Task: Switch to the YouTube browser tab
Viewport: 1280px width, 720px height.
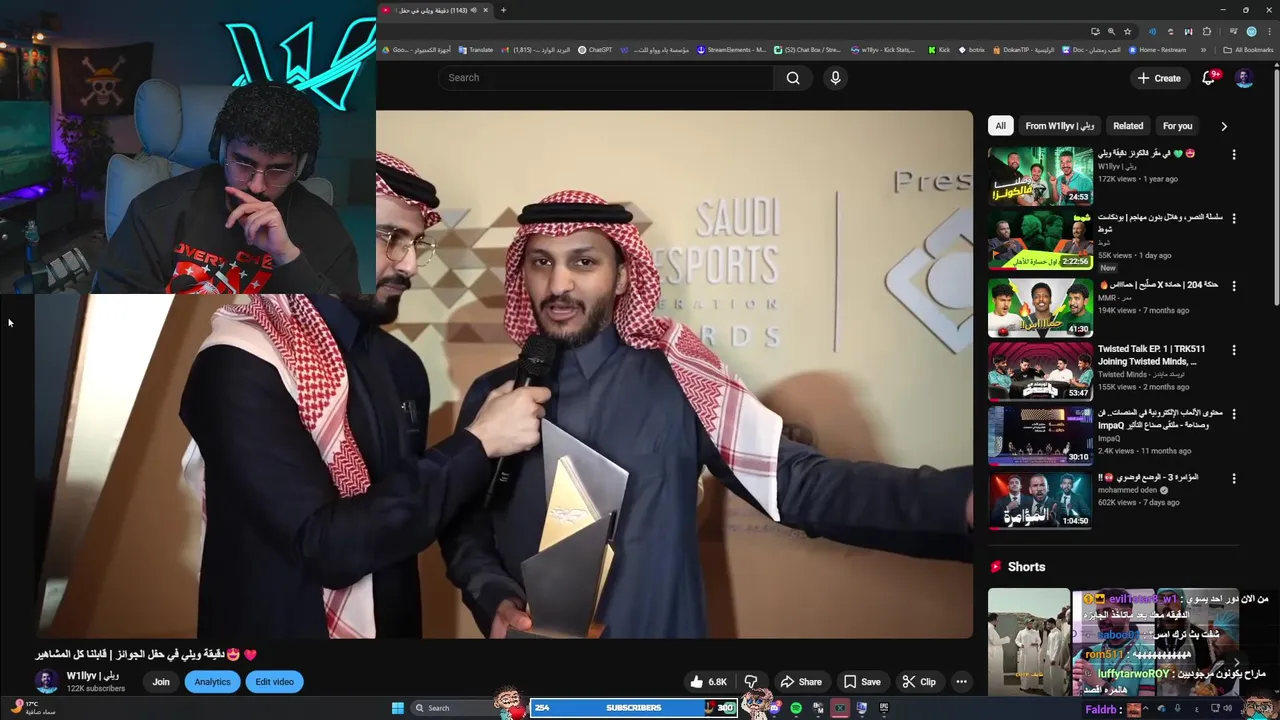Action: click(436, 10)
